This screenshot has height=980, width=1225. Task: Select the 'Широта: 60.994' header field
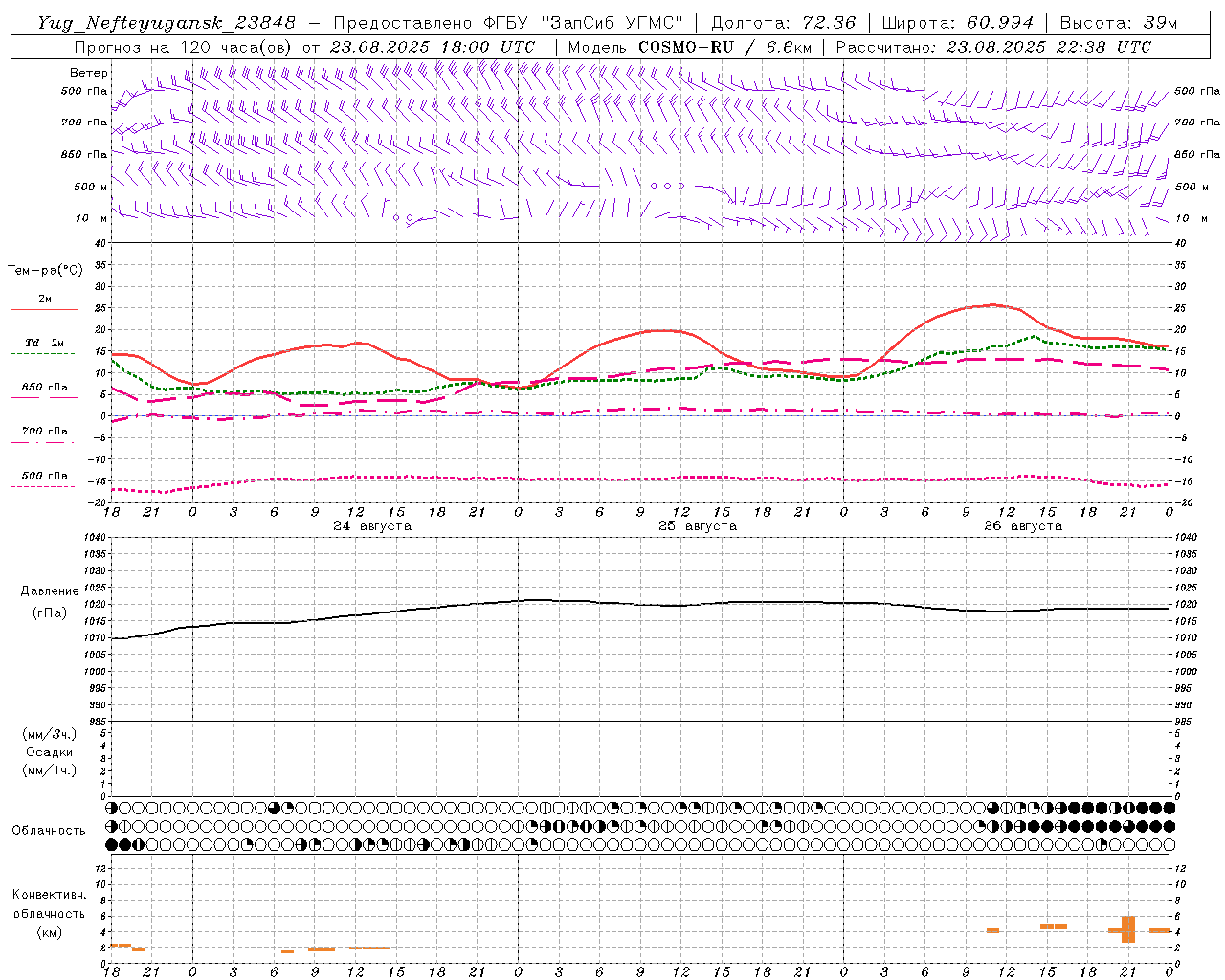point(957,23)
